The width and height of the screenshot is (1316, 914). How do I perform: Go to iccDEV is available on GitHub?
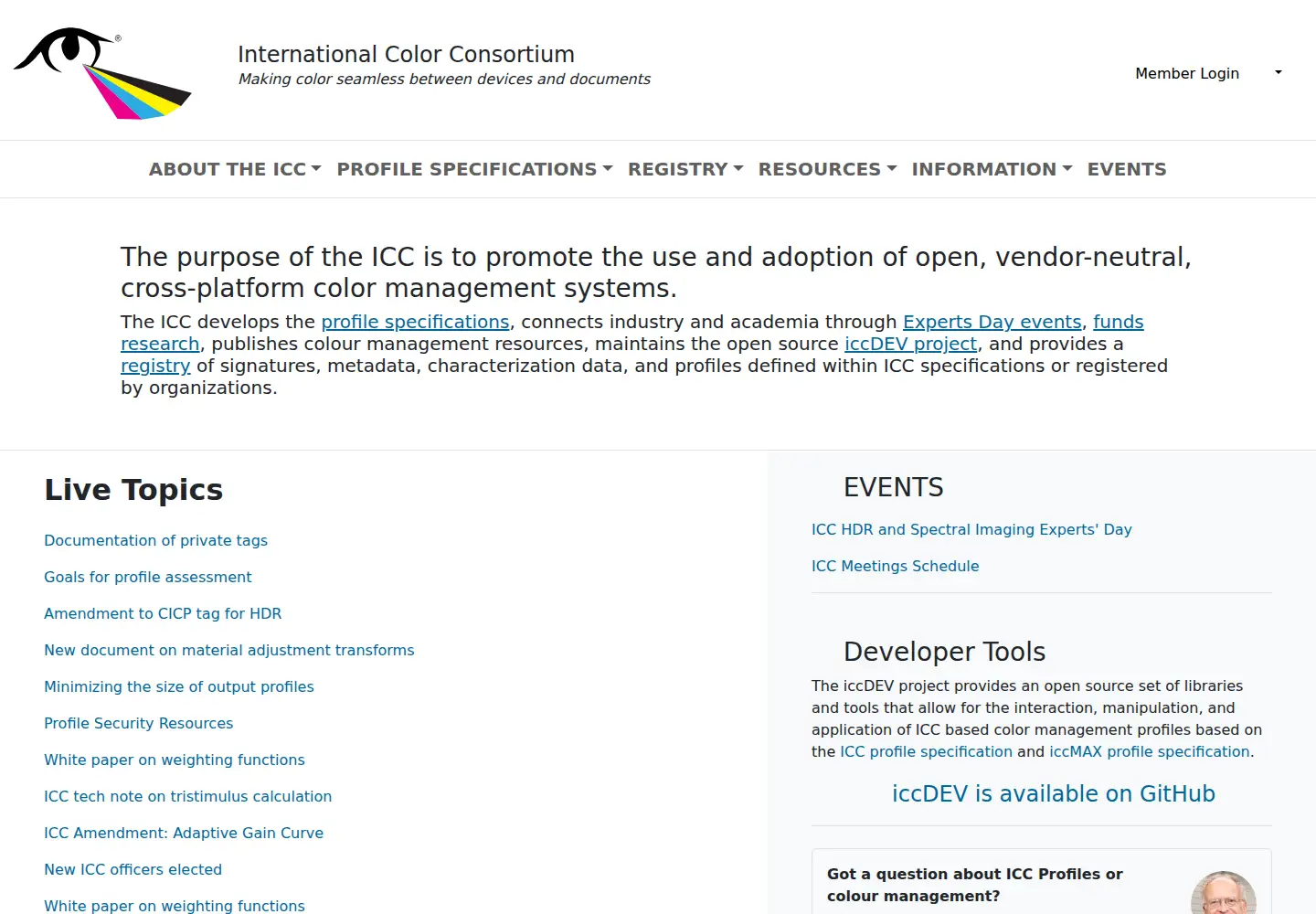1054,793
